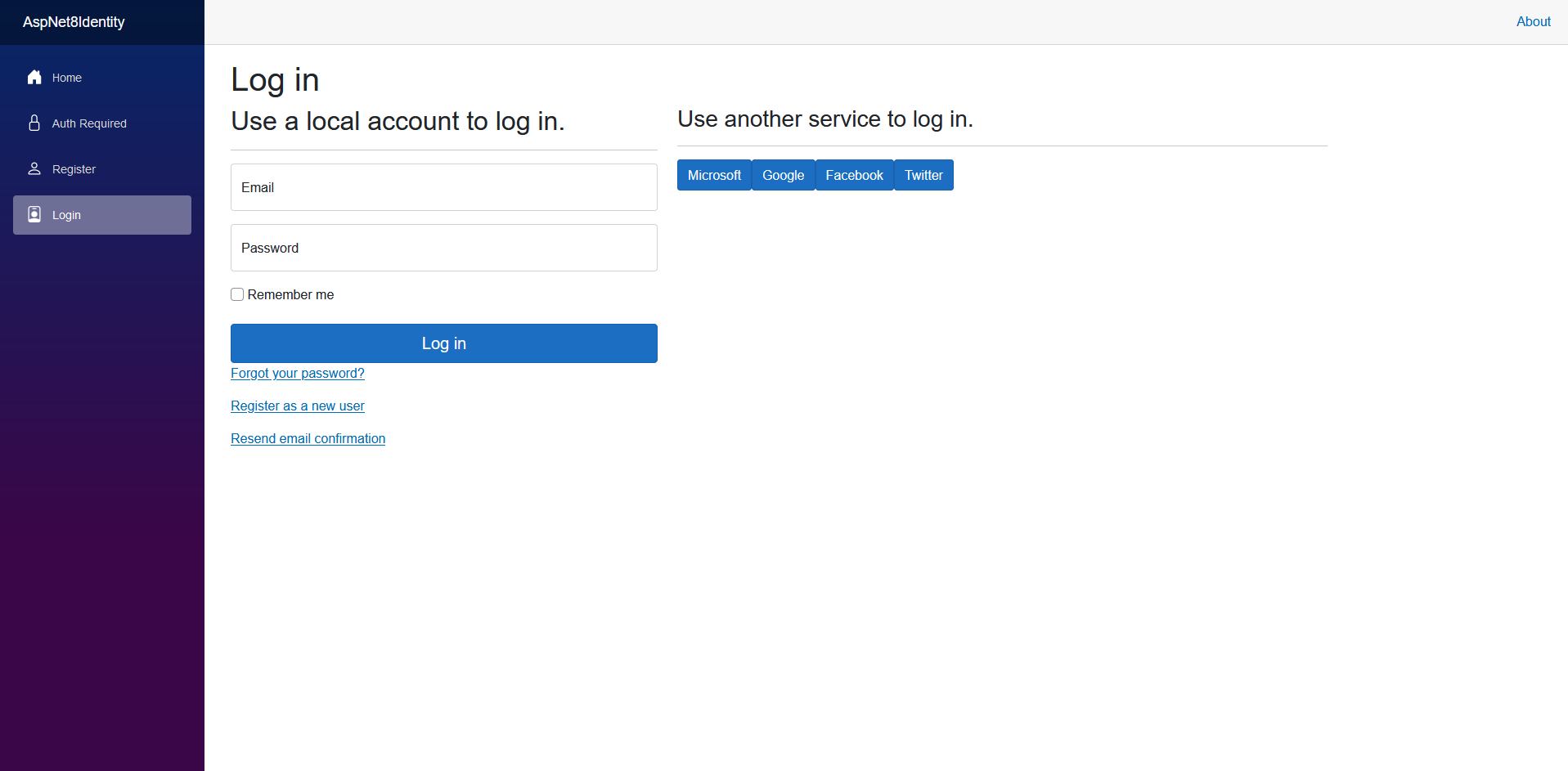1568x771 pixels.
Task: Select the Login navigation item
Action: click(66, 215)
